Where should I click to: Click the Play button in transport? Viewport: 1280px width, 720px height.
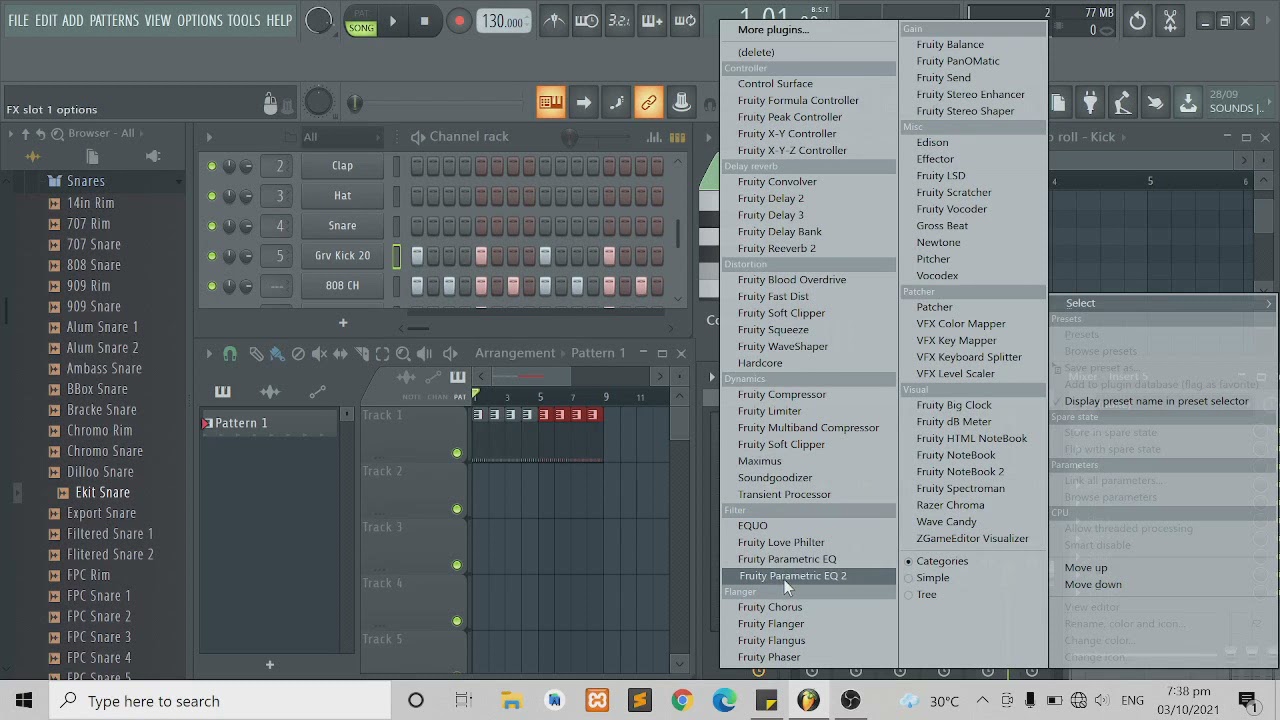392,21
